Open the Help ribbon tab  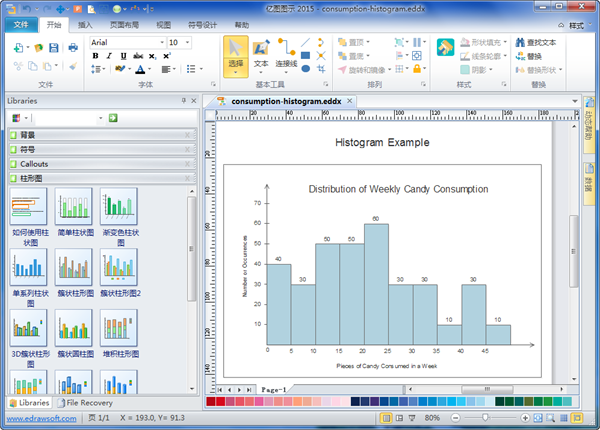point(242,25)
